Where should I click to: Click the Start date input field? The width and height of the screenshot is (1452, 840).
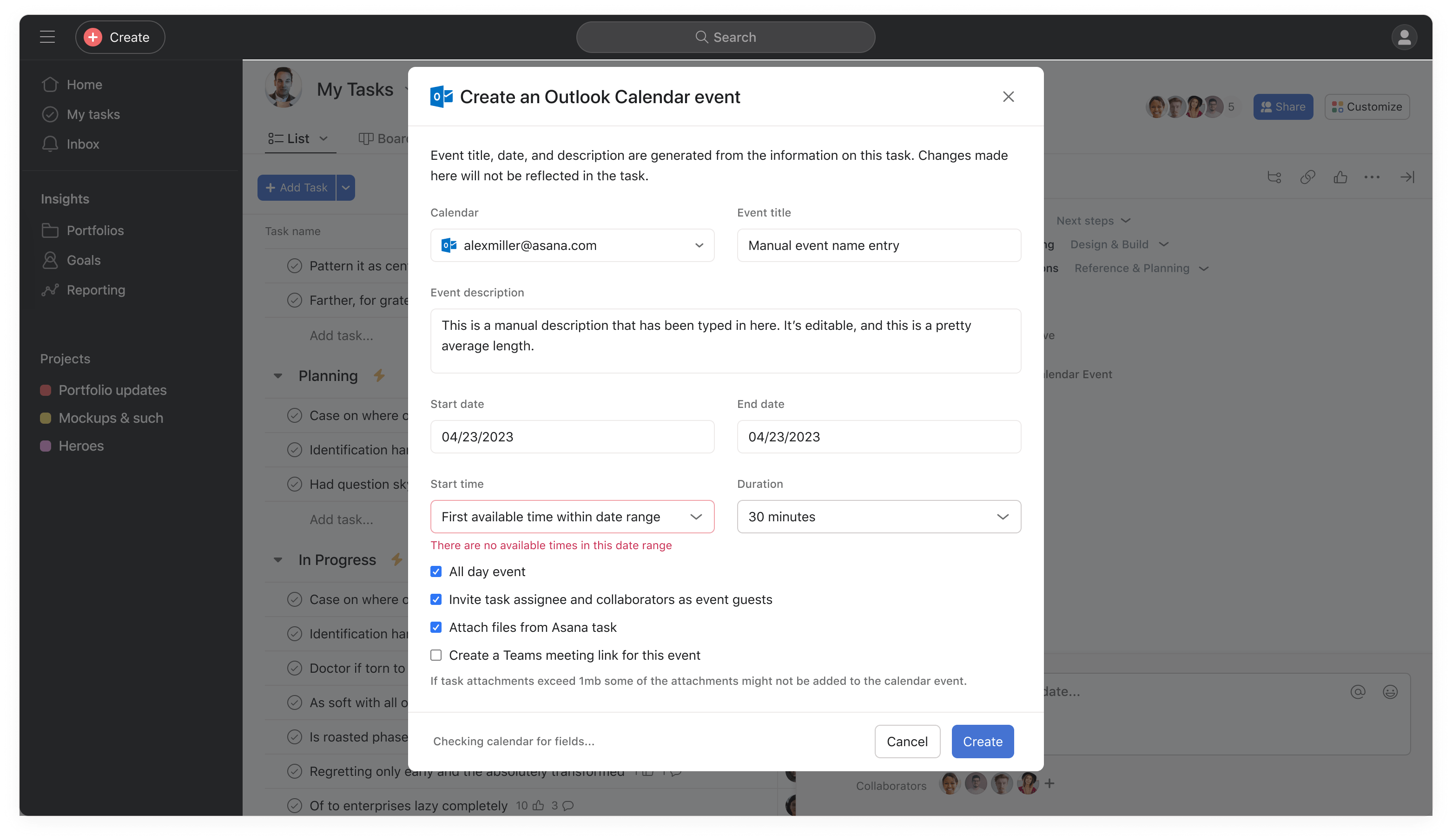click(571, 436)
